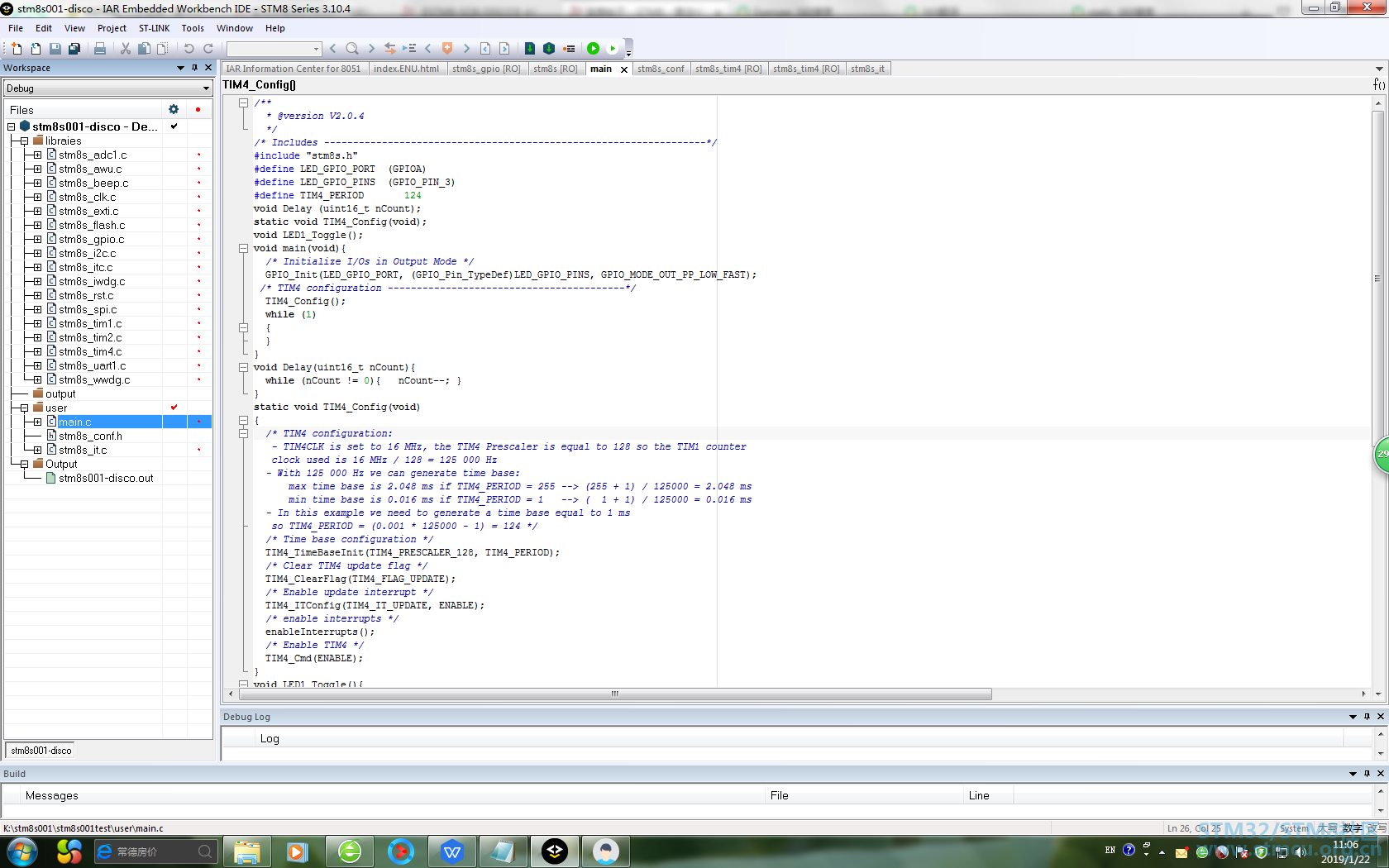
Task: Expand the stm8s_adc1.c tree node
Action: pyautogui.click(x=37, y=155)
